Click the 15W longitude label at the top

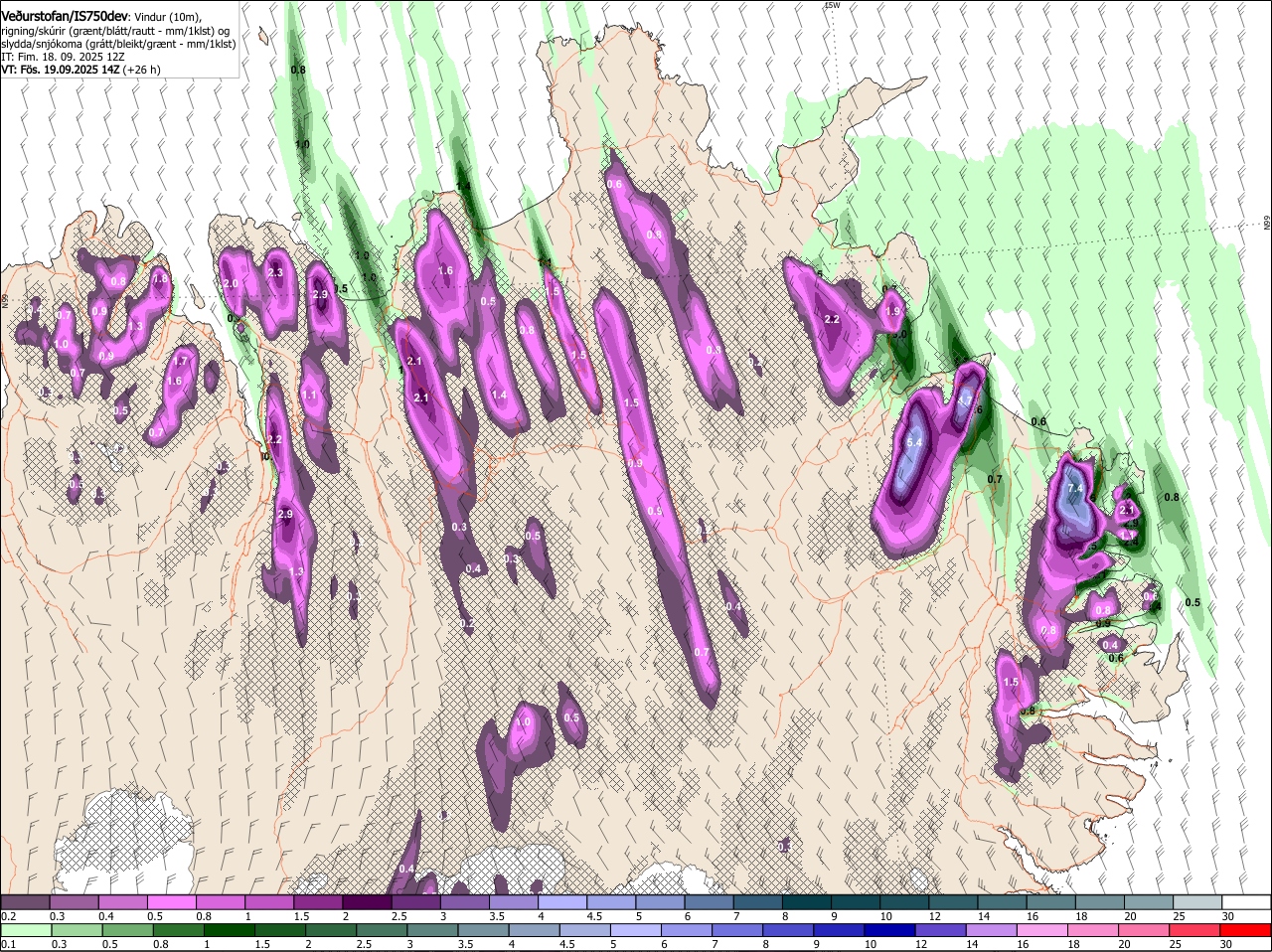pyautogui.click(x=833, y=6)
